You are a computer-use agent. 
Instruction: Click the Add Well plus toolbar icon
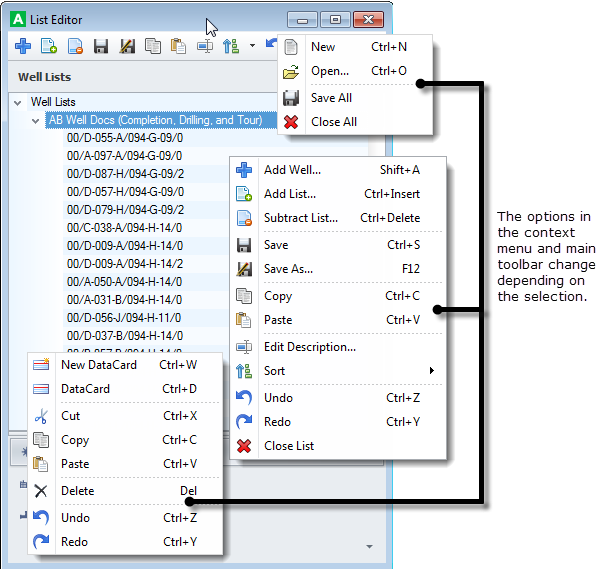coord(22,46)
